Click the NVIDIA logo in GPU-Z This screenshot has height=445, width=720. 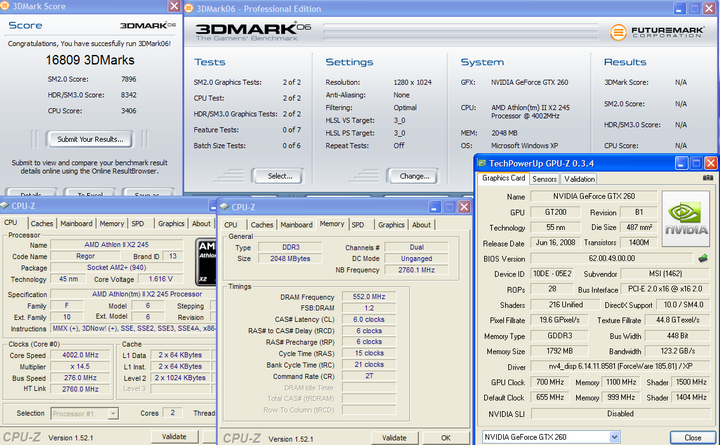[686, 220]
